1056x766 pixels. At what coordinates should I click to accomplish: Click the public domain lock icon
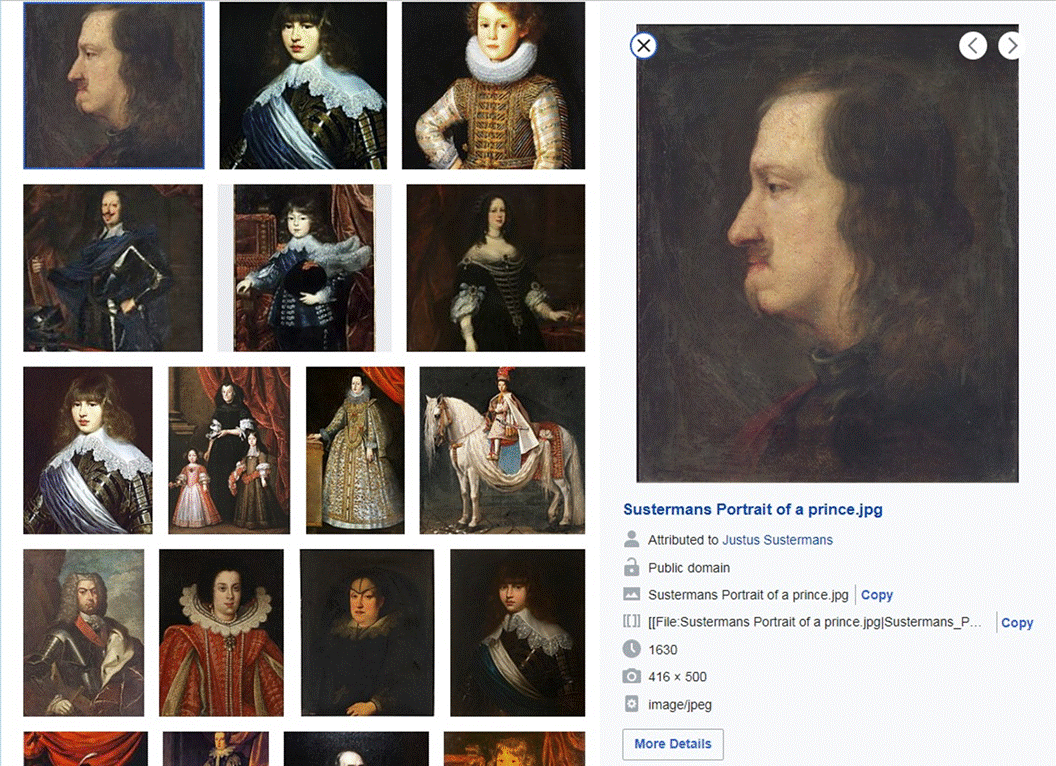pyautogui.click(x=631, y=568)
